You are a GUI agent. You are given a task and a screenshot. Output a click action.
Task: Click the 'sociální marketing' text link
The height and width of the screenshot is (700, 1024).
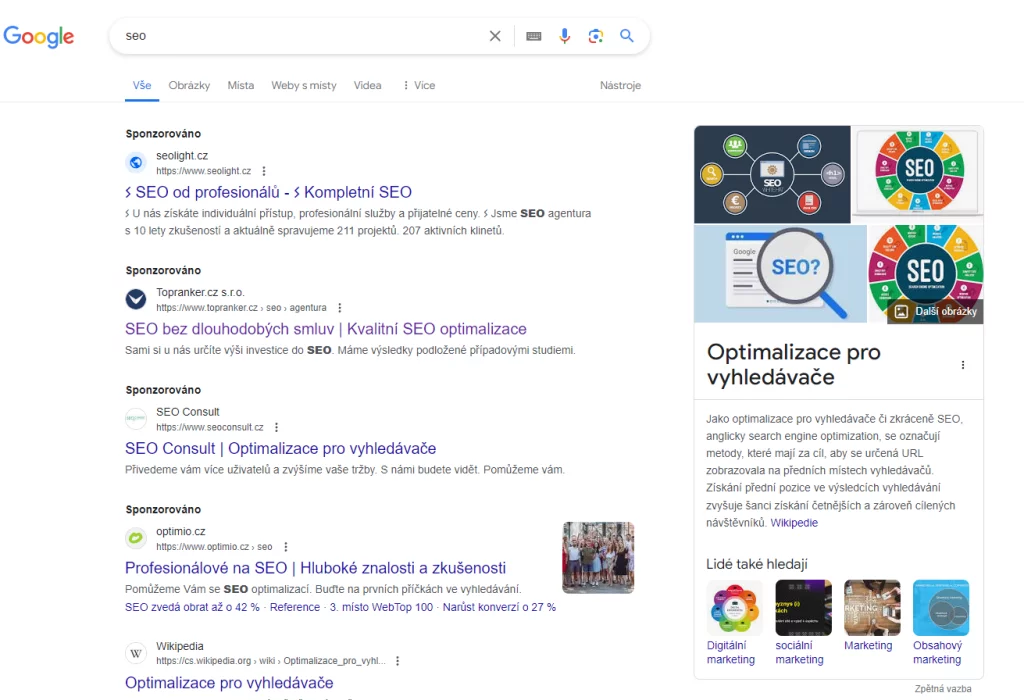click(x=799, y=652)
